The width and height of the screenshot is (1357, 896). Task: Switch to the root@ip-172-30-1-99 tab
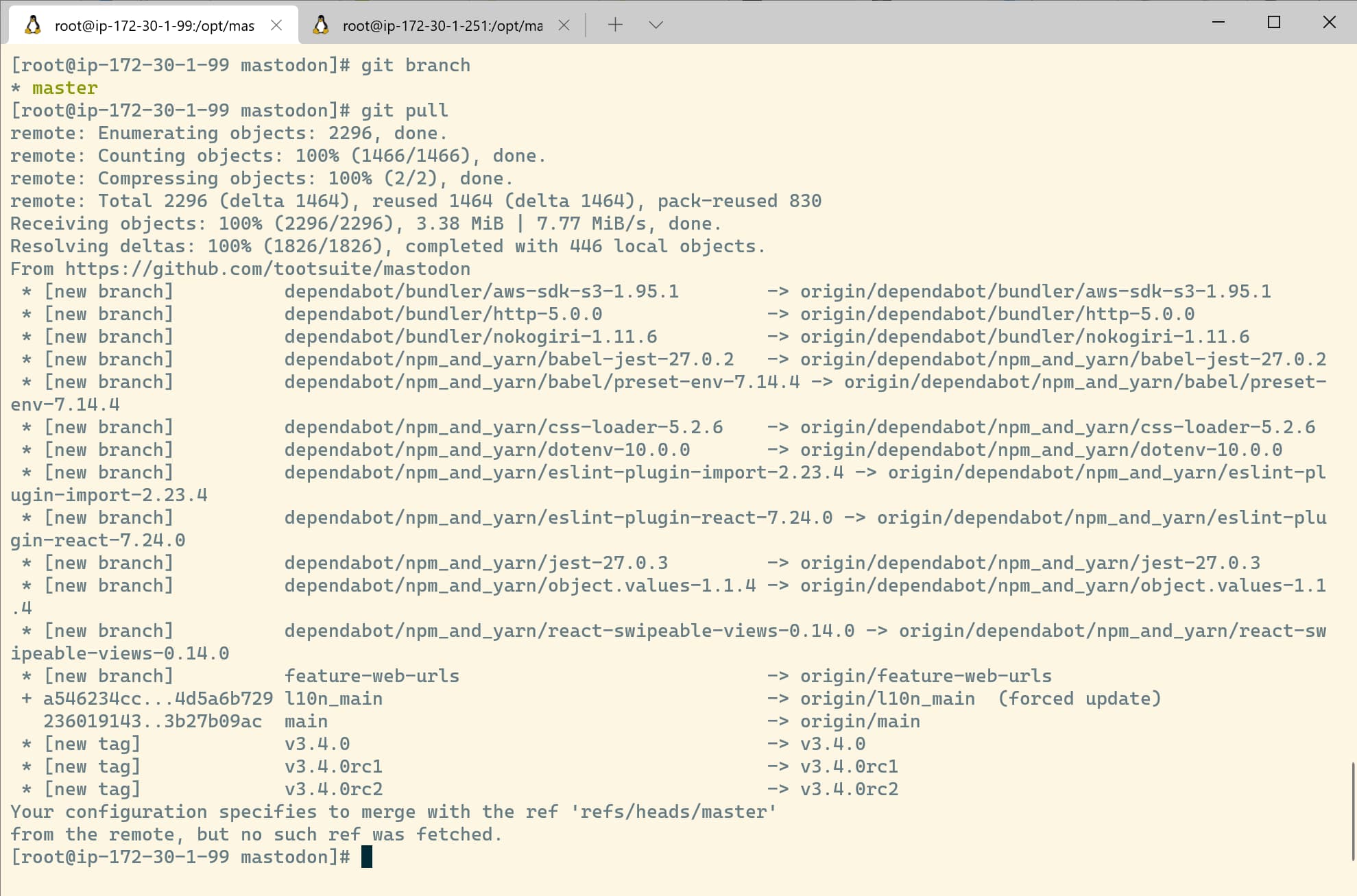pos(154,25)
